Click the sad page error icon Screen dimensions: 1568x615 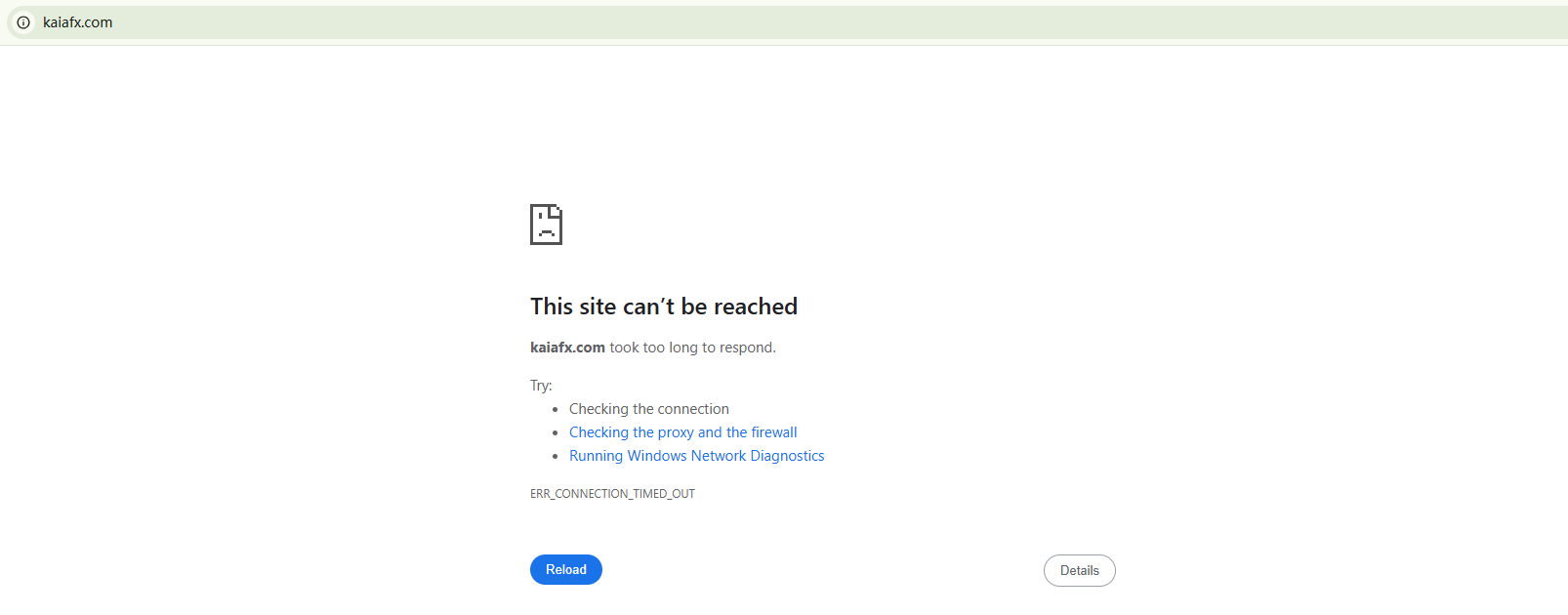[x=546, y=225]
